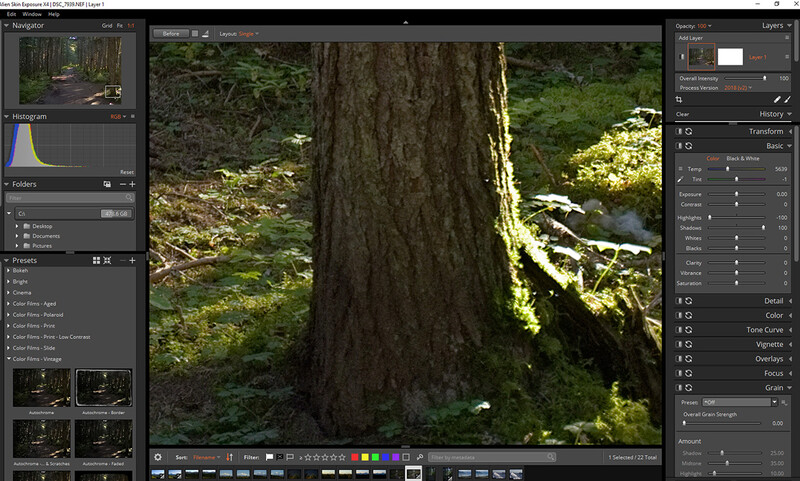The width and height of the screenshot is (800, 481).
Task: Open filmstrip settings gear icon
Action: (158, 458)
